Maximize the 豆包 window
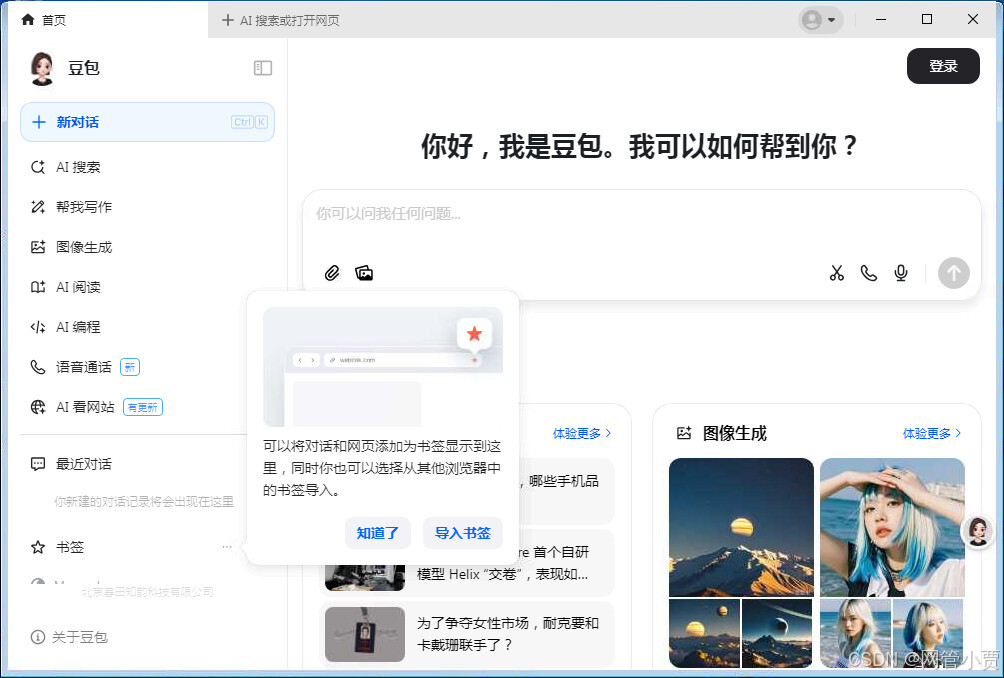The width and height of the screenshot is (1004, 678). [x=927, y=20]
